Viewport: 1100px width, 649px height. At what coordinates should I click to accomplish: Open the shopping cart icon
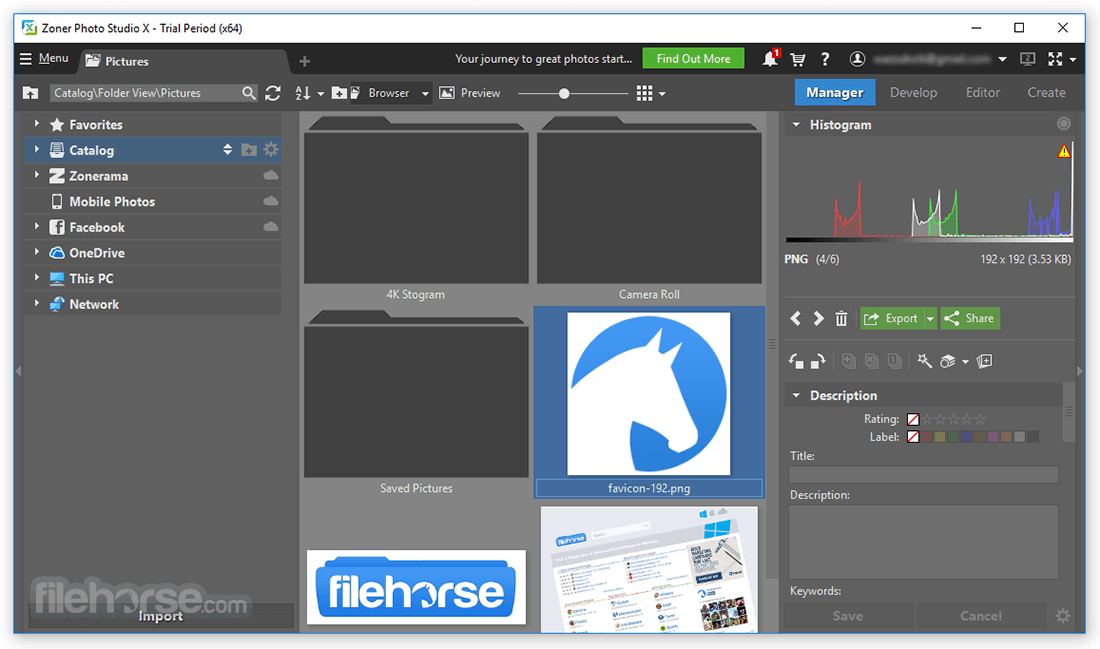(798, 59)
